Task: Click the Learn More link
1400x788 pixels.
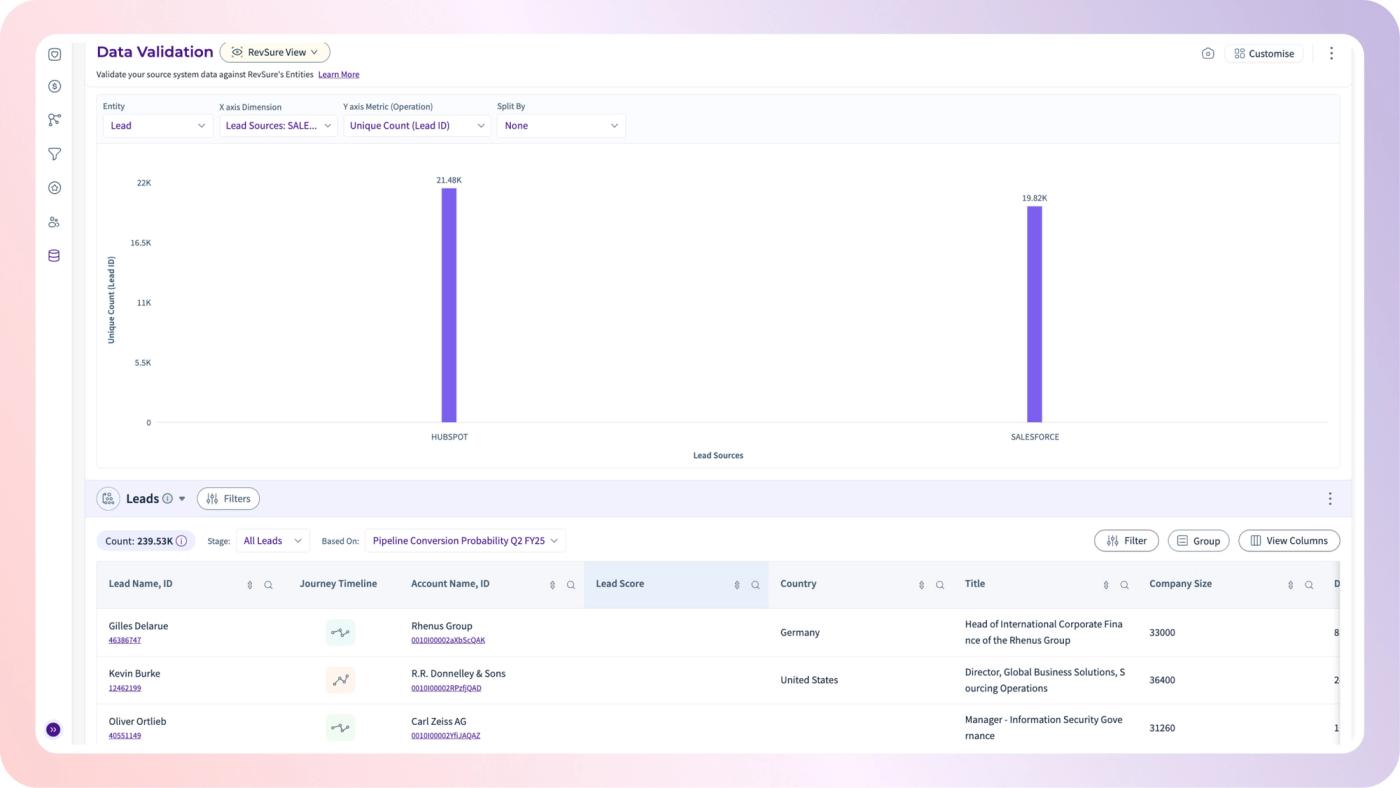Action: (339, 75)
